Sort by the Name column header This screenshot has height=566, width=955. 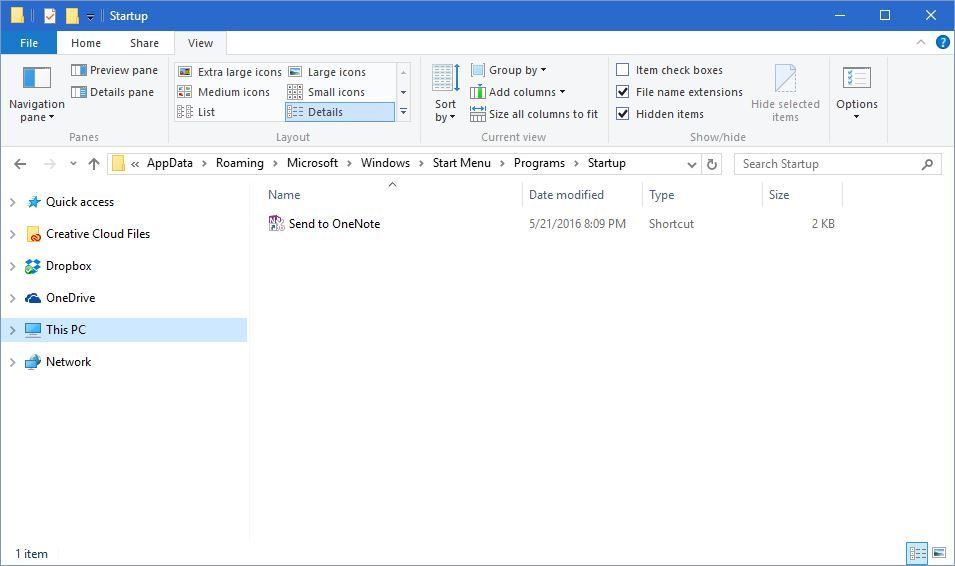392,195
